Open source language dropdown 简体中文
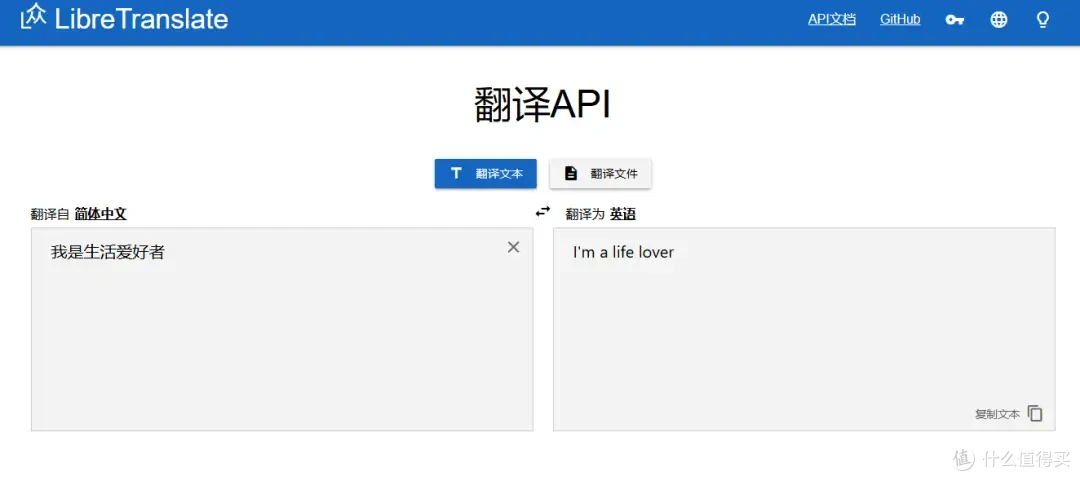This screenshot has height=481, width=1080. click(x=101, y=214)
